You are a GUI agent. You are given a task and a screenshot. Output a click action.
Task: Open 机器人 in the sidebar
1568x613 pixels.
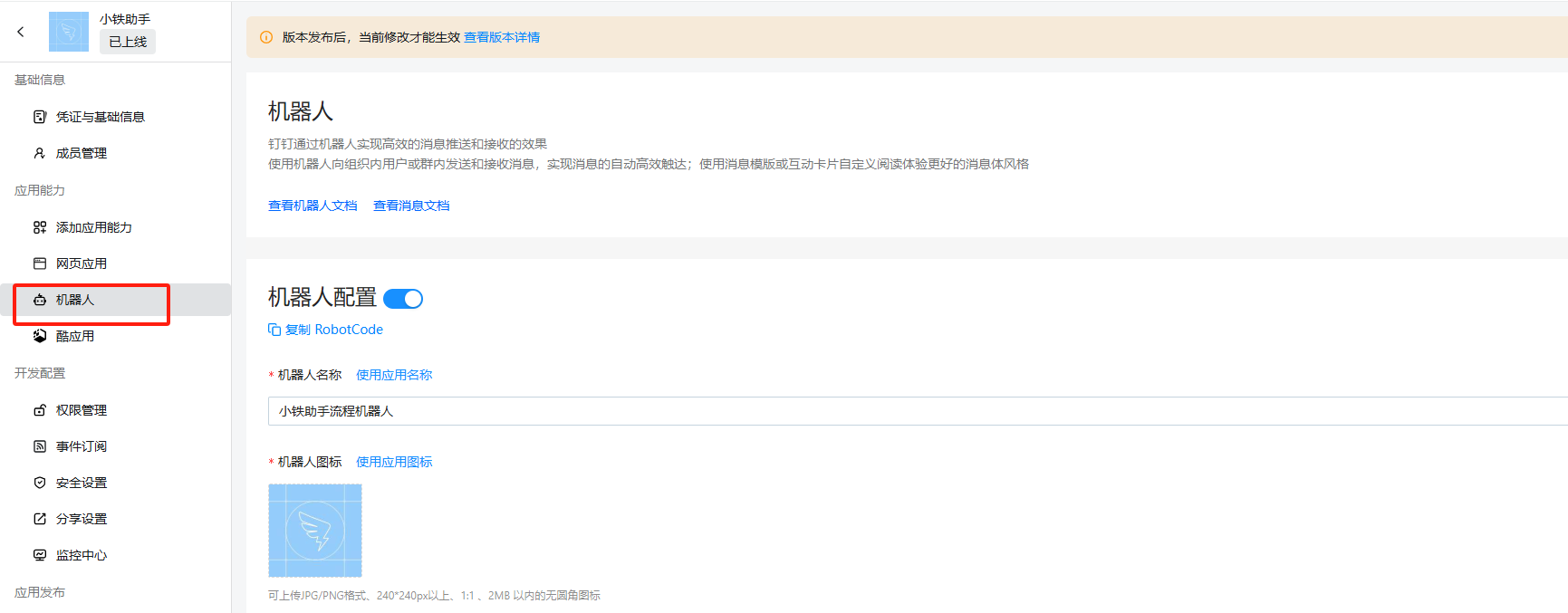pyautogui.click(x=75, y=300)
